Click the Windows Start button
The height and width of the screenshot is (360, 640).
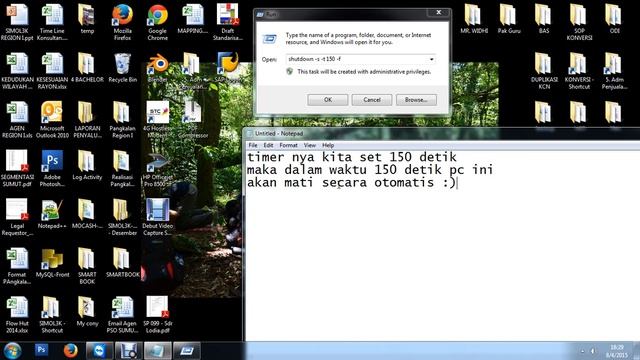(12, 351)
